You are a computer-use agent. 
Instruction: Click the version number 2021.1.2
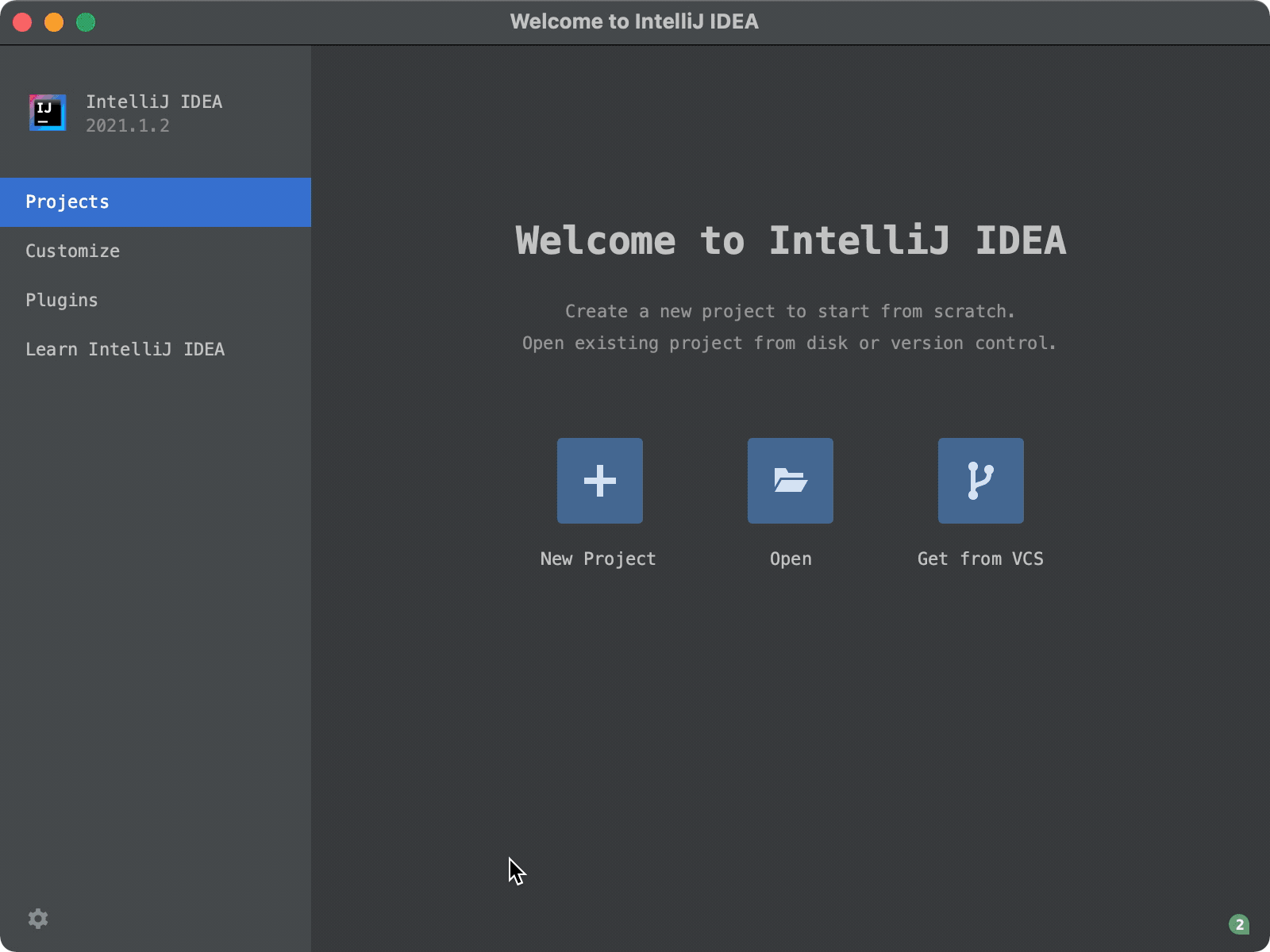click(128, 125)
